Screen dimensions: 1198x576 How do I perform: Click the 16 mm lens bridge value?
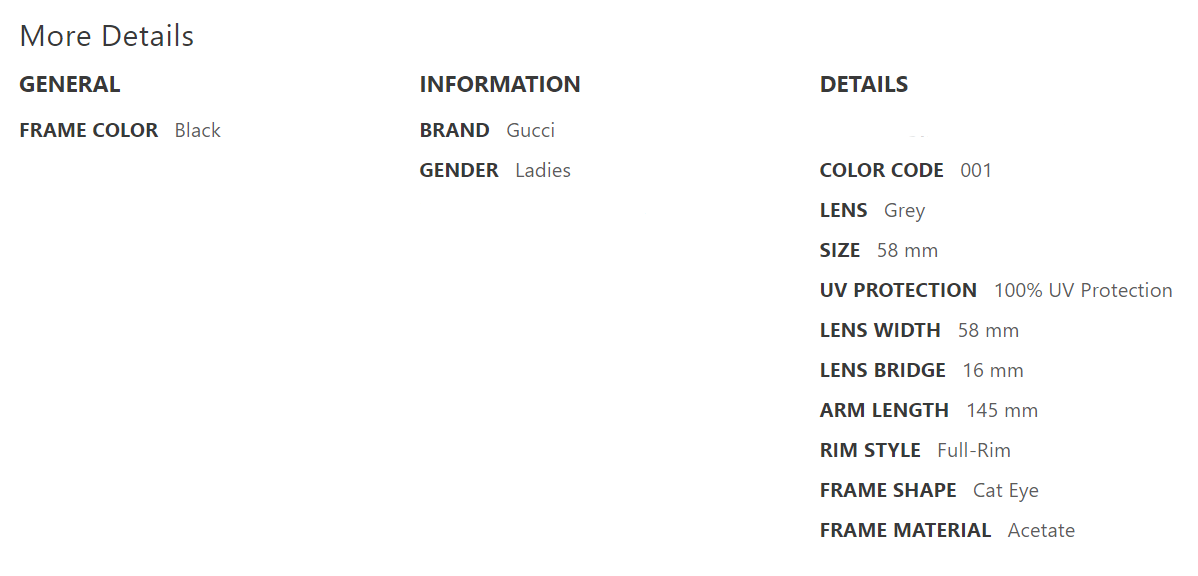(993, 370)
